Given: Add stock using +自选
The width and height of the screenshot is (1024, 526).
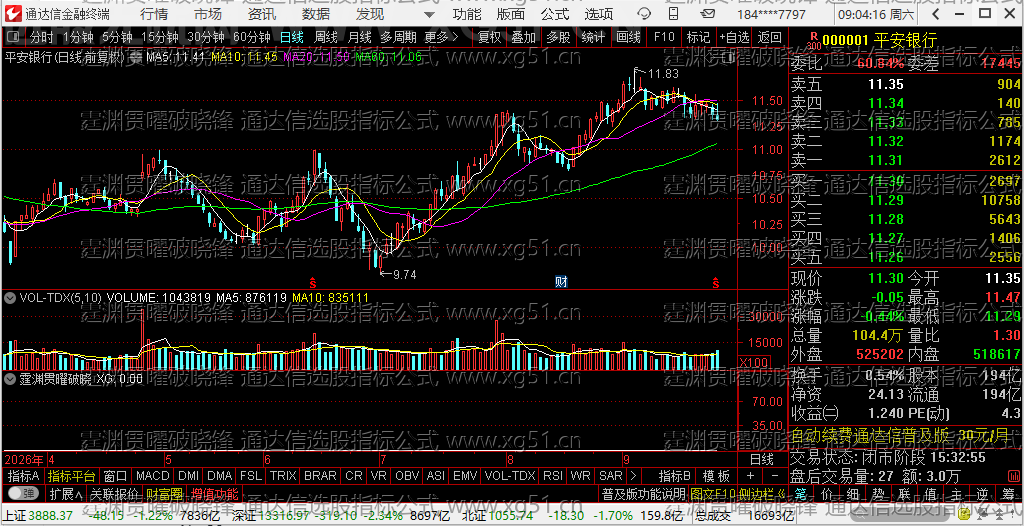Looking at the screenshot, I should 734,37.
